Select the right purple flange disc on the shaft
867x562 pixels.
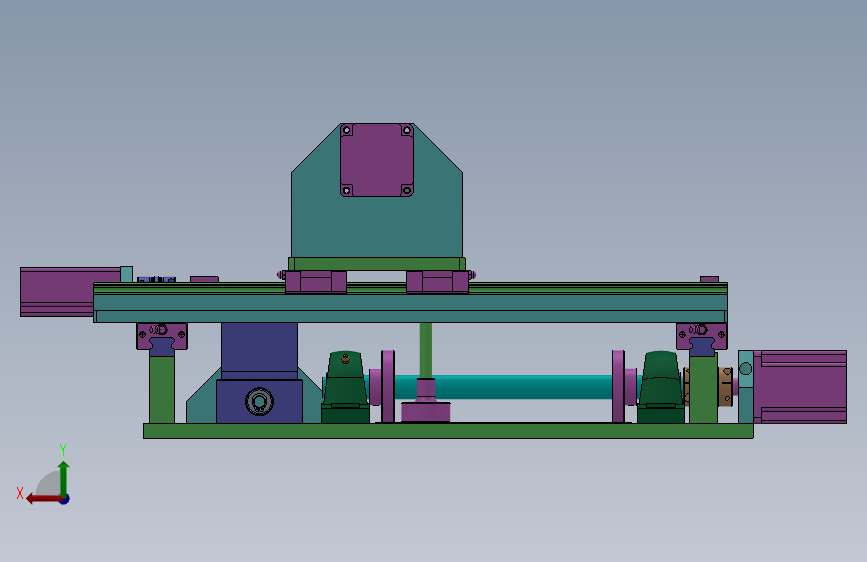(x=618, y=386)
